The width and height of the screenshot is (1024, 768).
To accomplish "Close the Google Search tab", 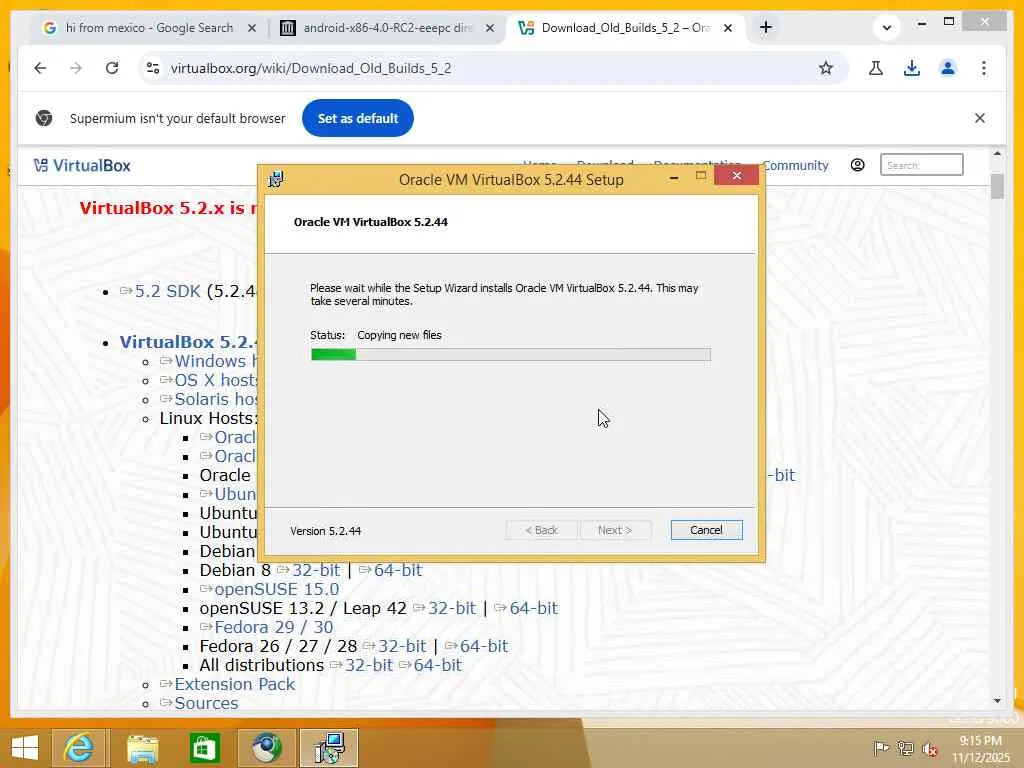I will pyautogui.click(x=252, y=28).
